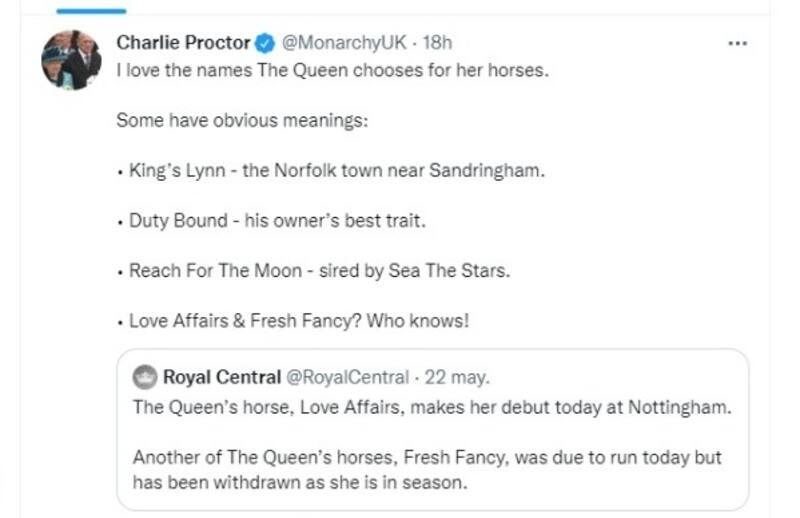Open Charlie Proctor's profile via display name
This screenshot has height=518, width=800.
click(x=182, y=43)
